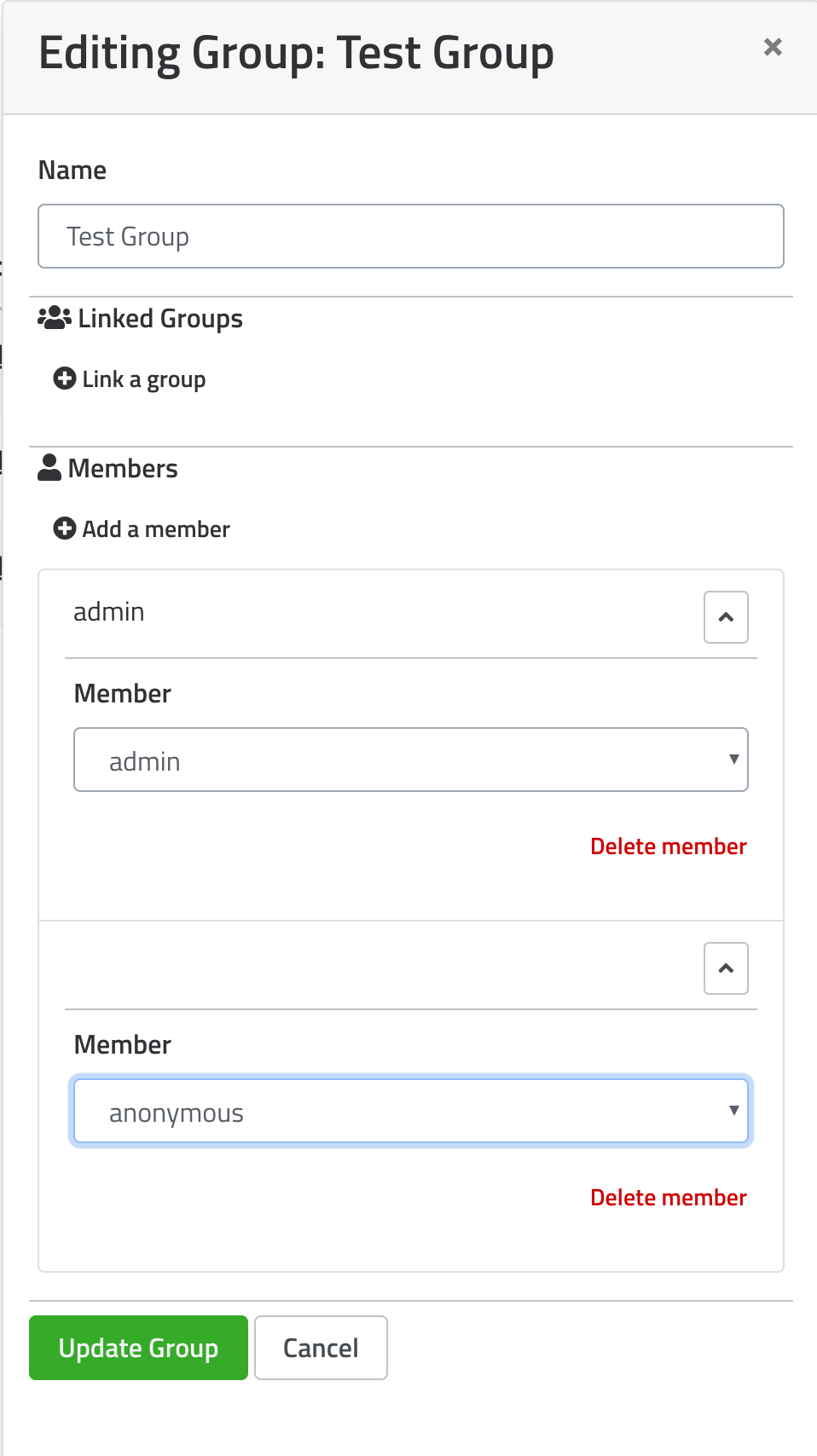Screen dimensions: 817x1456
Task: Click the arrow of the anonymous select box
Action: (733, 1110)
